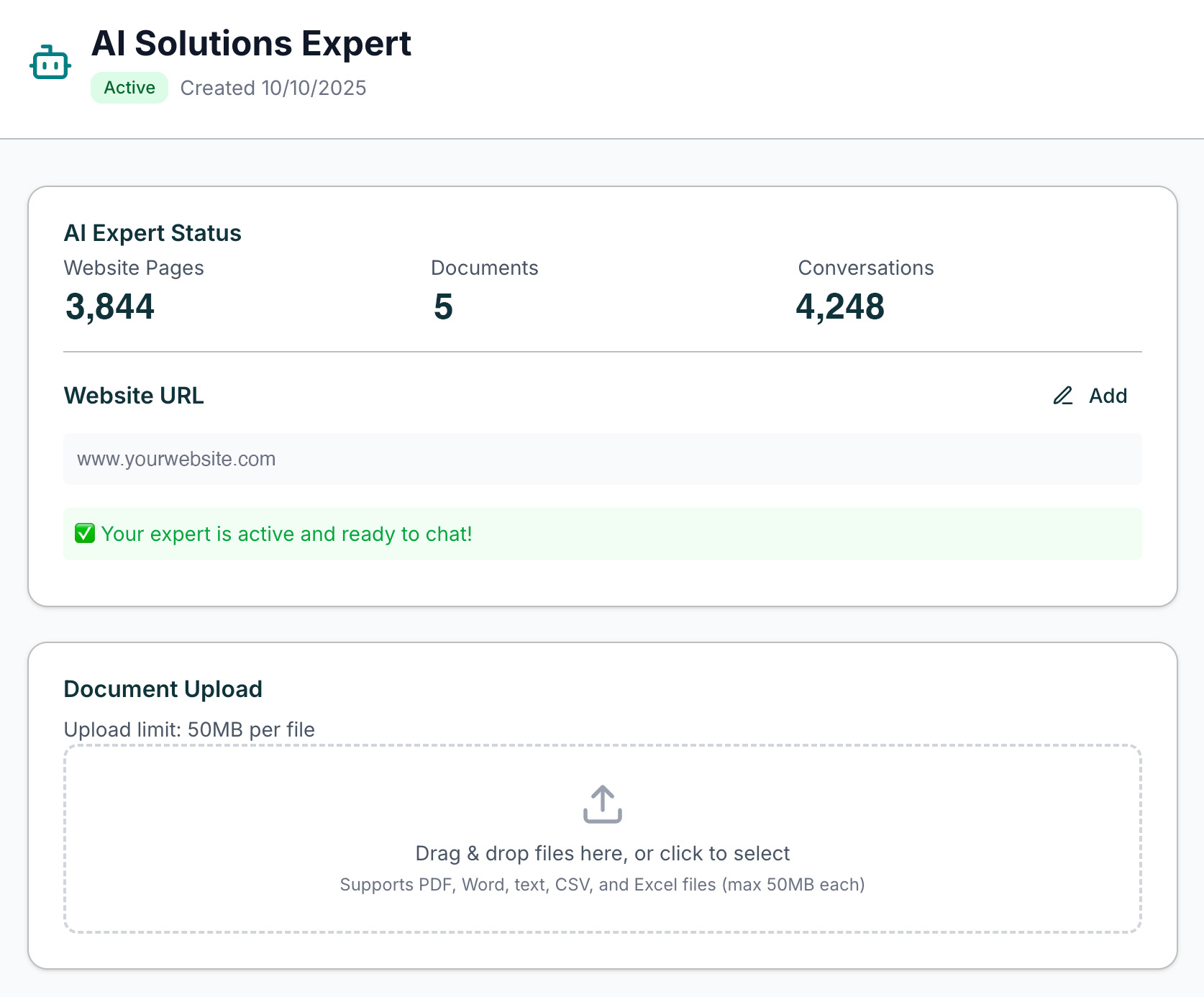Click the AI Solutions Expert page title

point(251,44)
